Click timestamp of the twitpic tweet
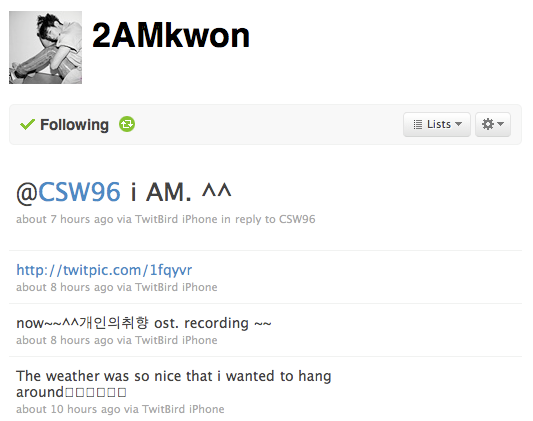 [x=65, y=287]
